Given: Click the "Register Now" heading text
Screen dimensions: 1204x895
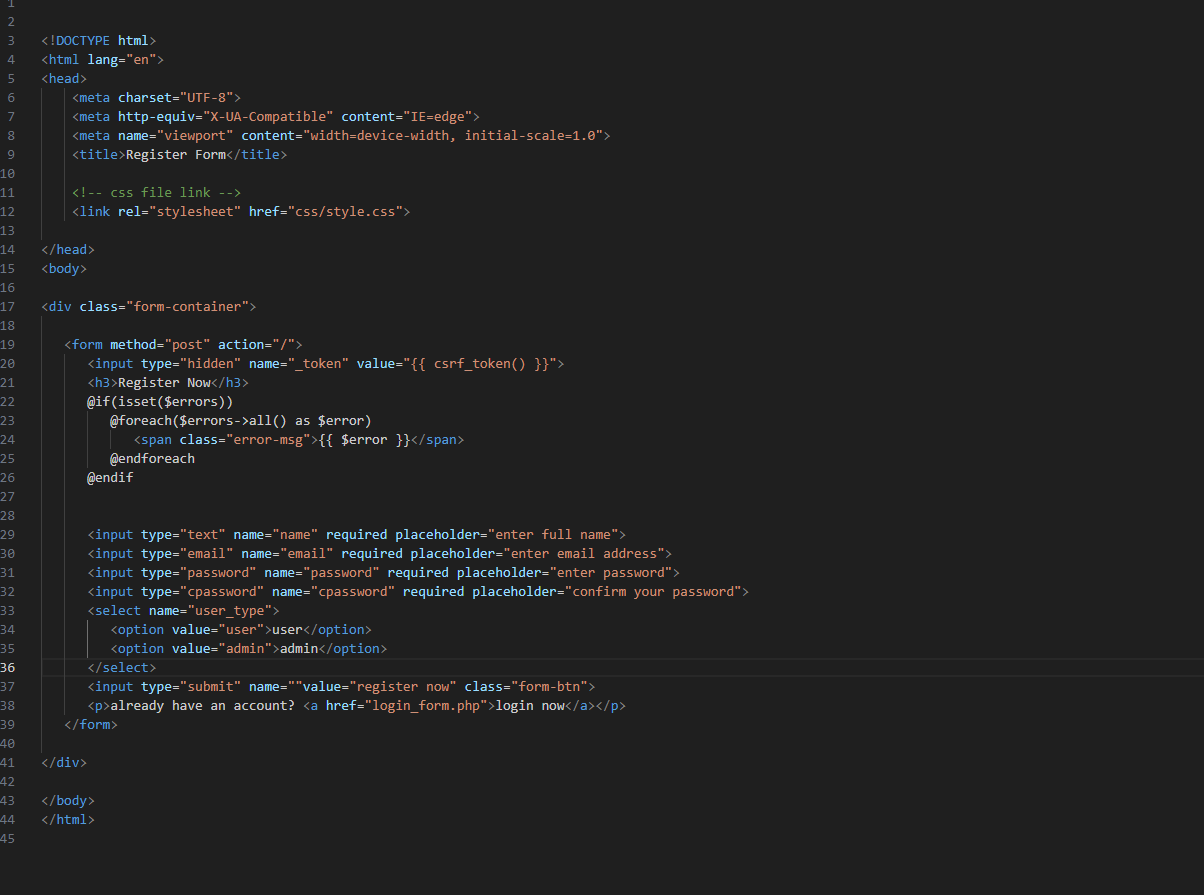Looking at the screenshot, I should (165, 383).
